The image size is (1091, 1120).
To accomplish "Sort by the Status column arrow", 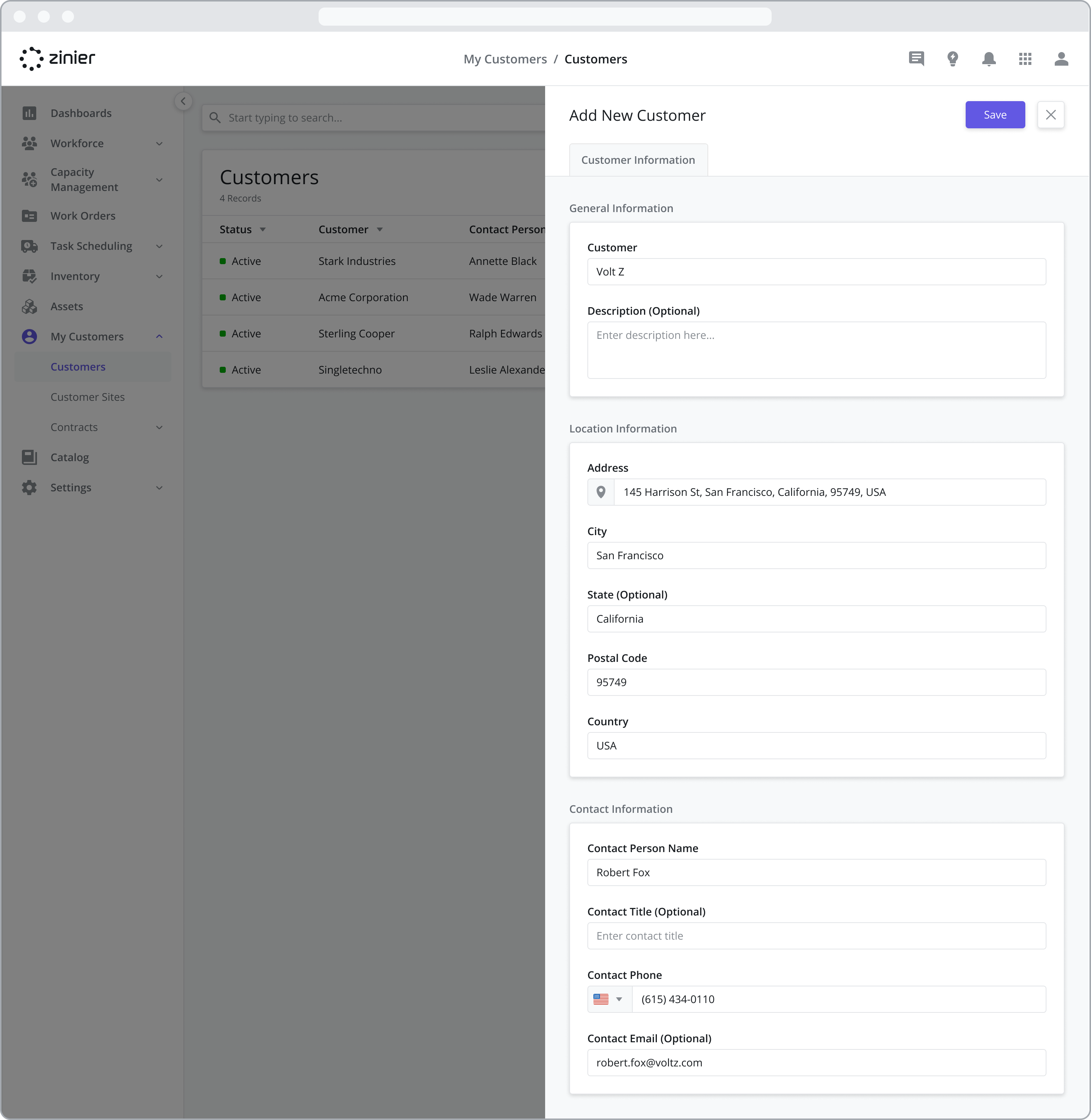I will (x=262, y=229).
